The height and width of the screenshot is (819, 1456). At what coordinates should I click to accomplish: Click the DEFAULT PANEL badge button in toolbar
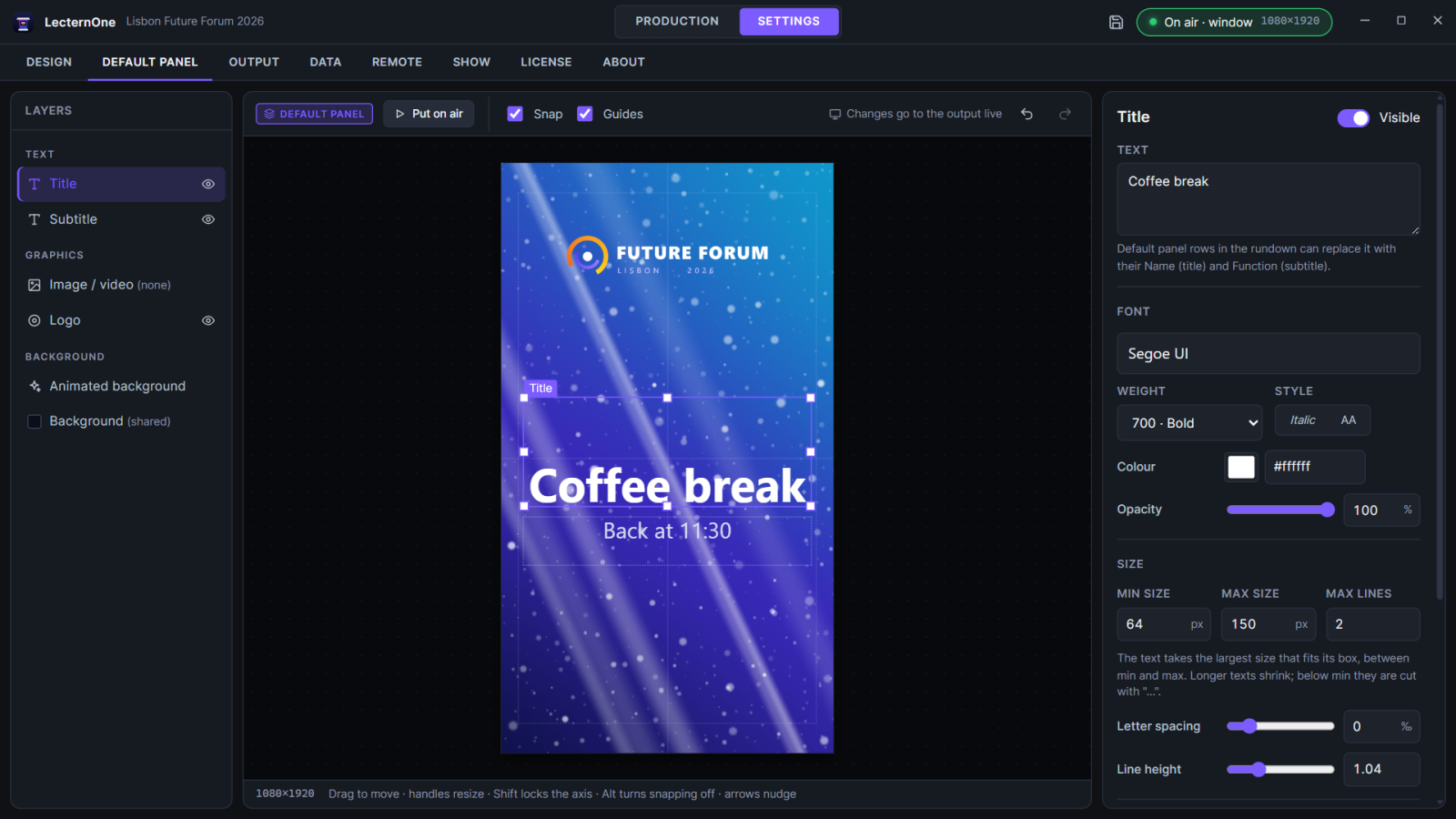[x=314, y=114]
